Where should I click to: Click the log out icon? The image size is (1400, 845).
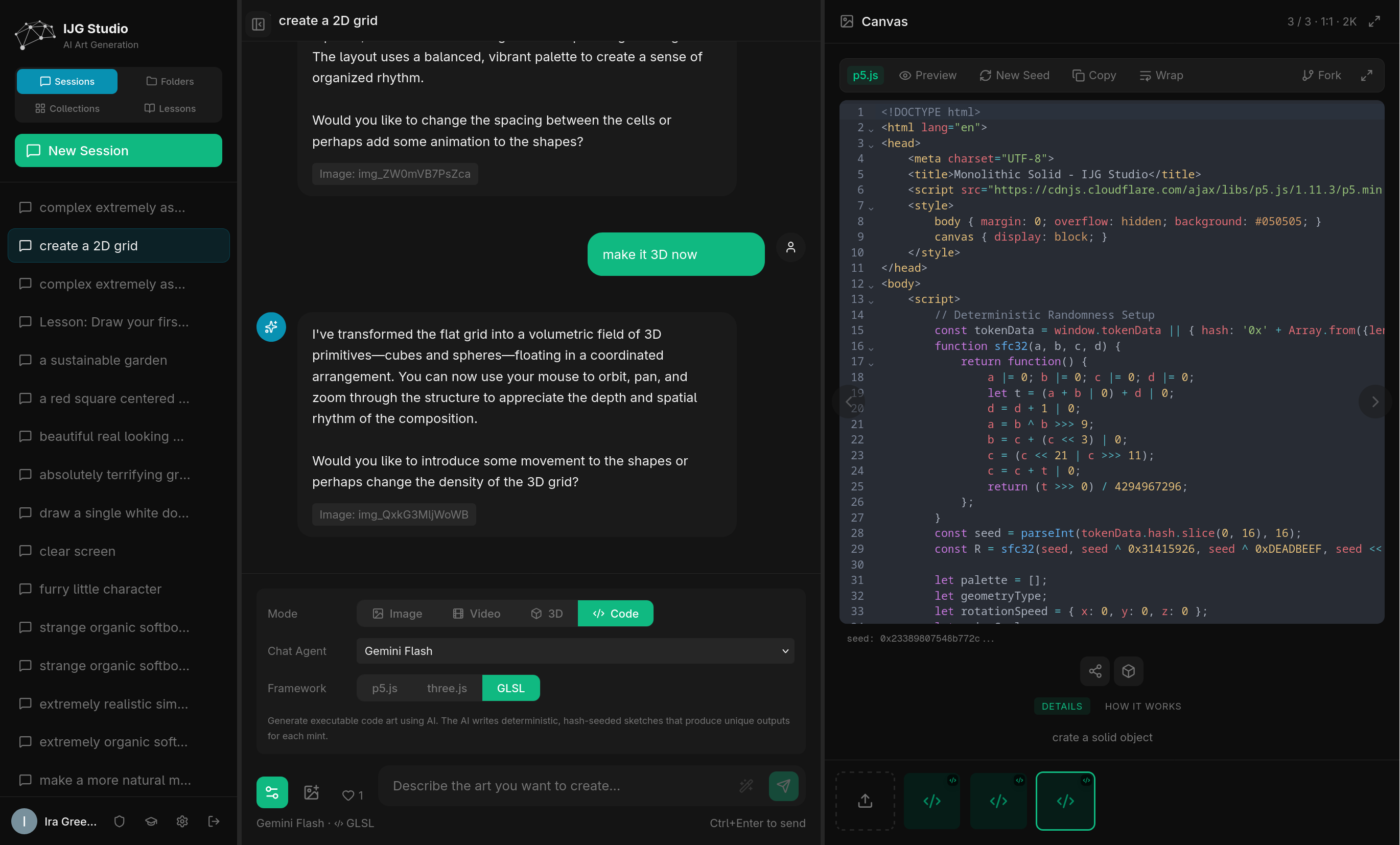pyautogui.click(x=214, y=821)
